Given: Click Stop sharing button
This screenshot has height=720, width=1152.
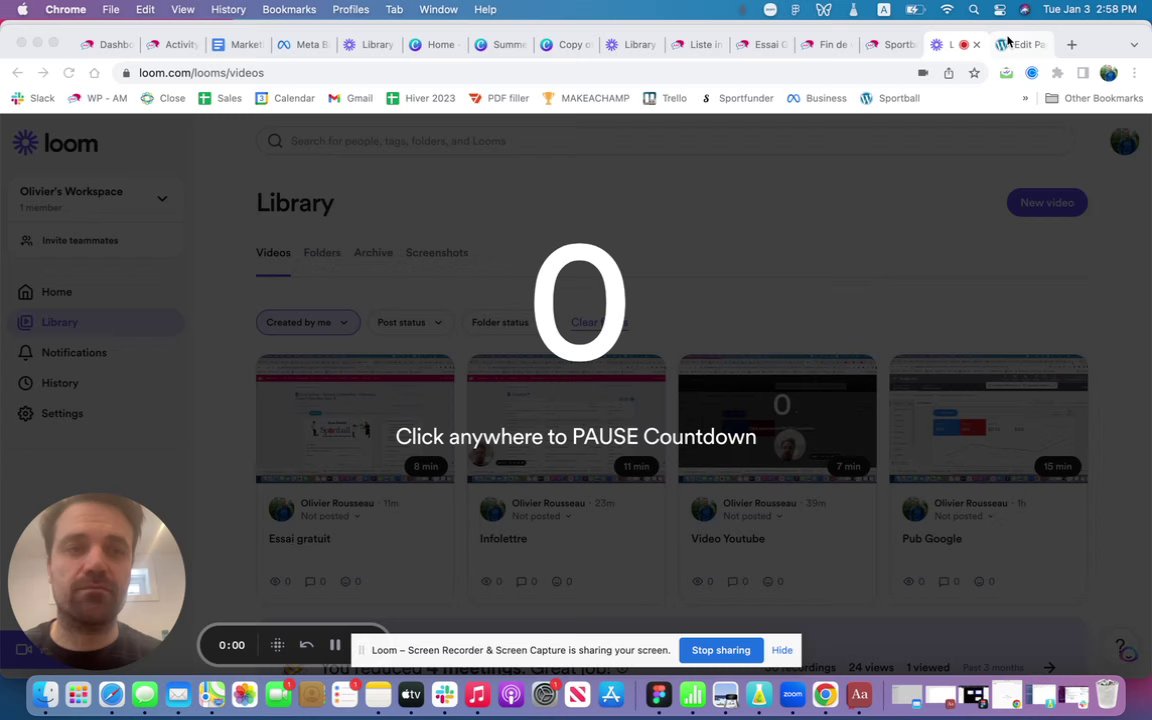Looking at the screenshot, I should 721,650.
